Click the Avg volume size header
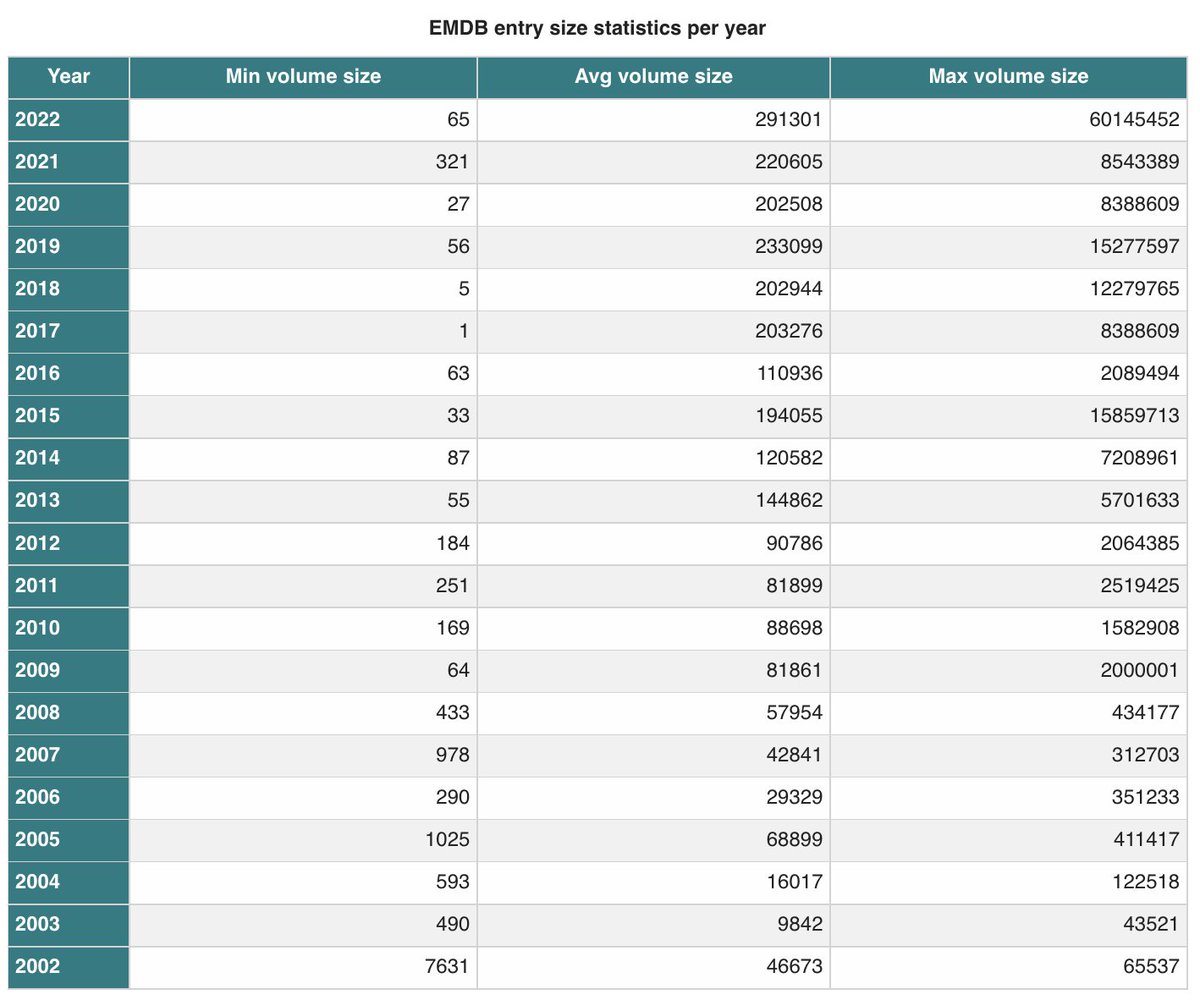 654,77
